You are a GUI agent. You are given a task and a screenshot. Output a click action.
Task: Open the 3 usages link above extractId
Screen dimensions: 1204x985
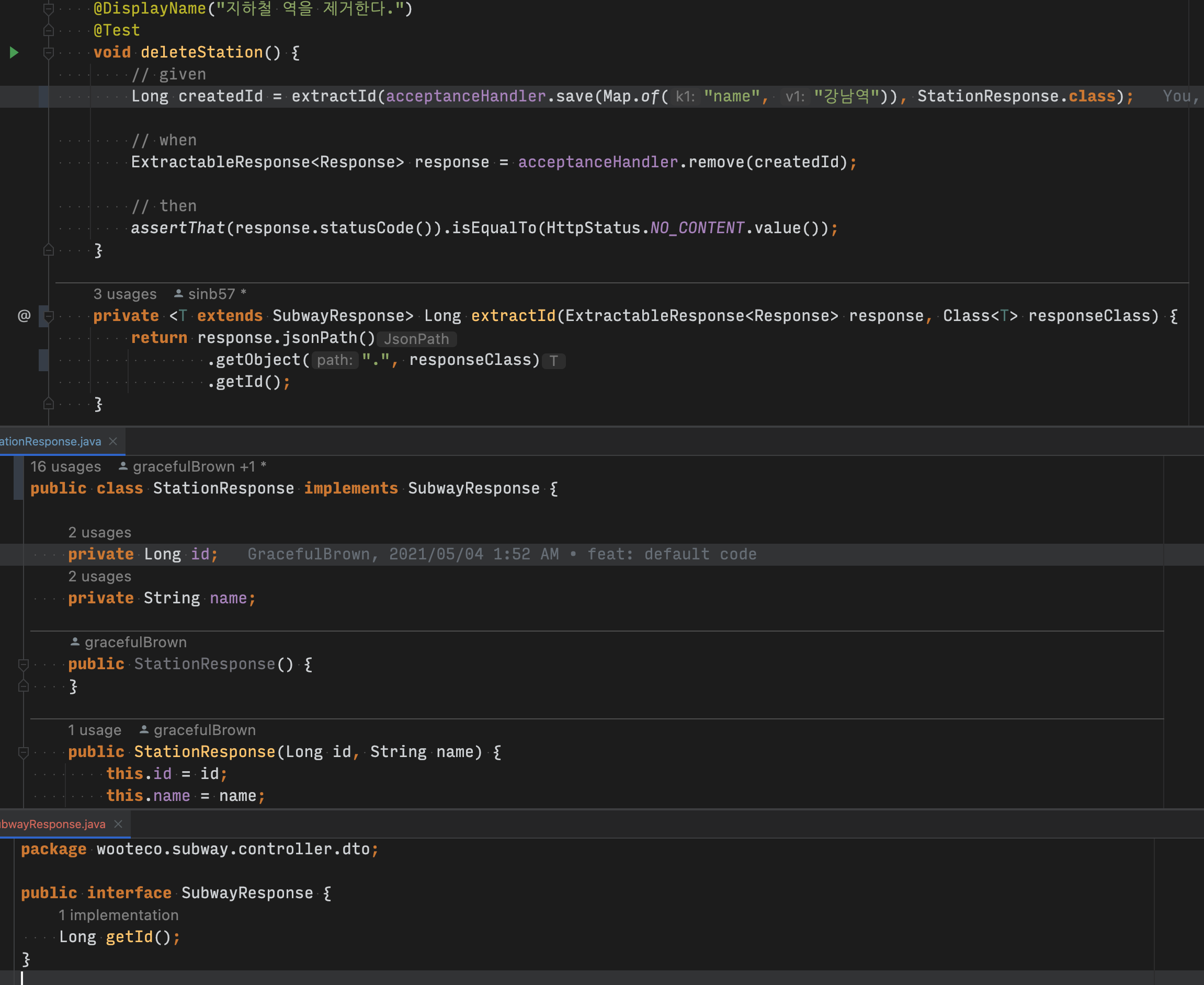pos(125,294)
